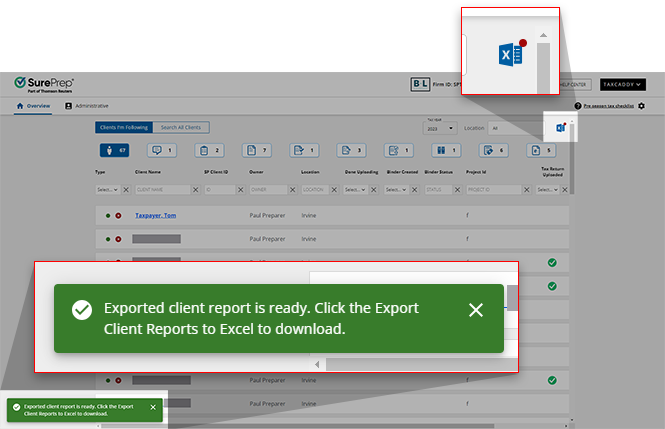Focus the Binder Status filter field
Screen dimensions: 665x429
point(439,189)
